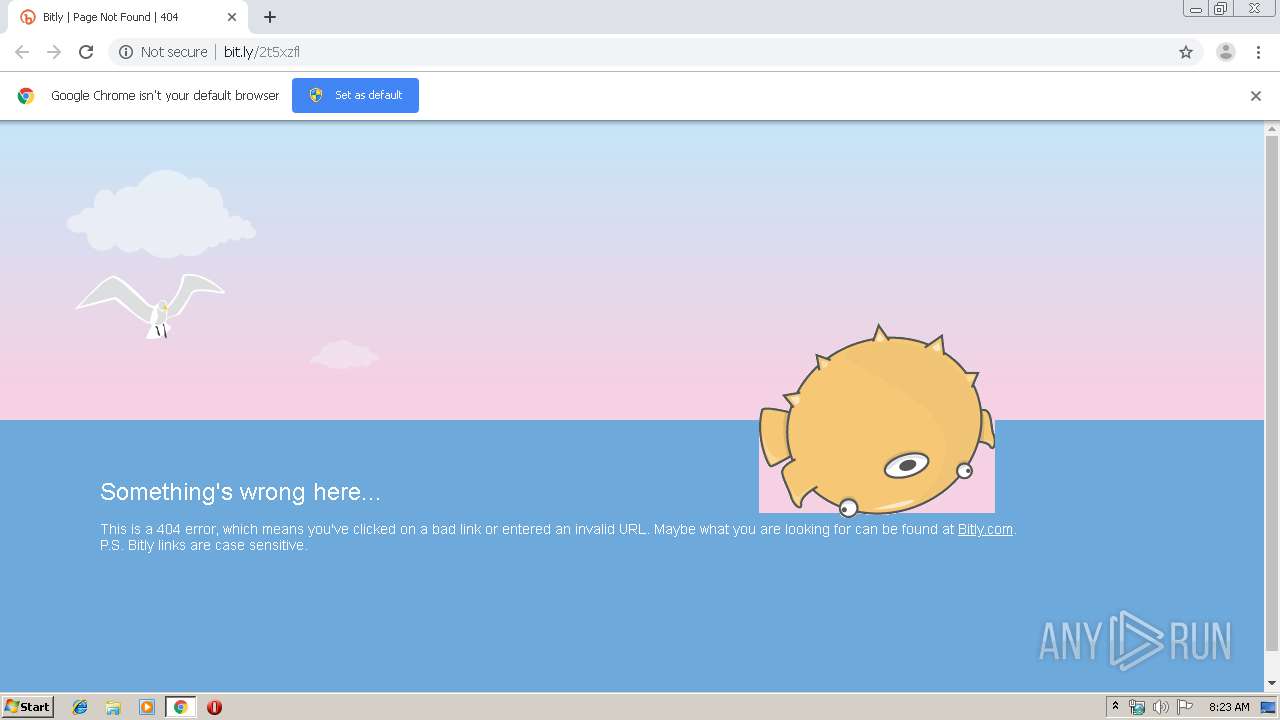Open a new tab with plus button
Viewport: 1280px width, 720px height.
click(270, 17)
